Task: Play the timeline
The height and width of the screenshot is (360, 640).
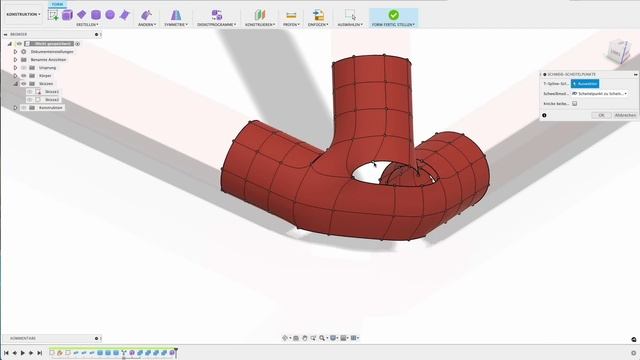Action: coord(23,353)
